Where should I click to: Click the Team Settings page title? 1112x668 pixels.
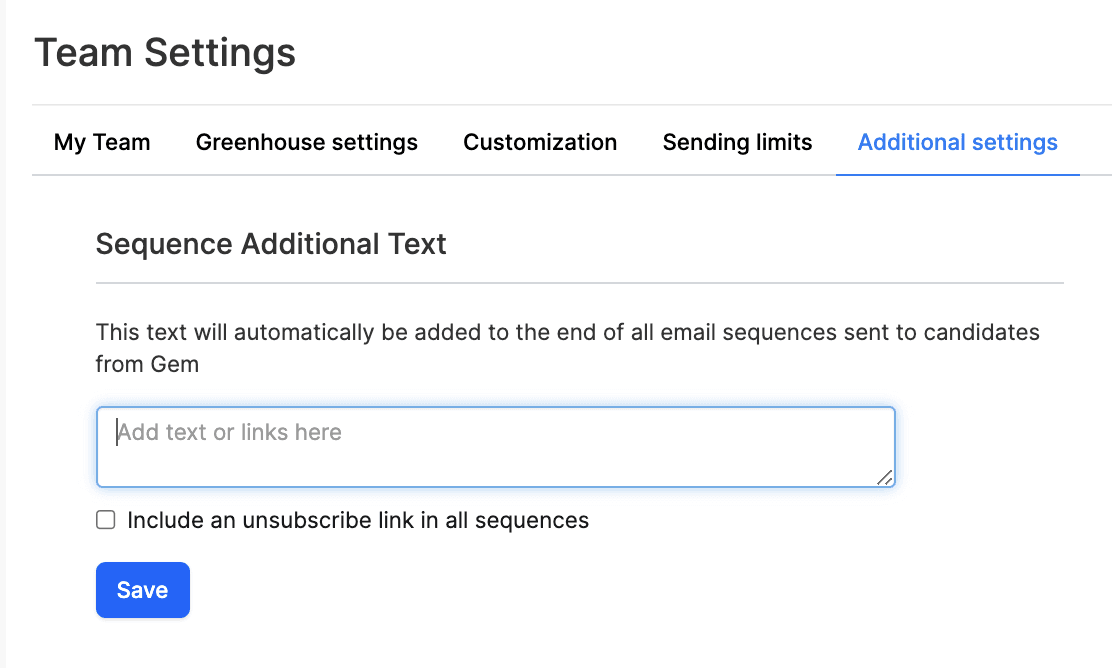tap(165, 52)
